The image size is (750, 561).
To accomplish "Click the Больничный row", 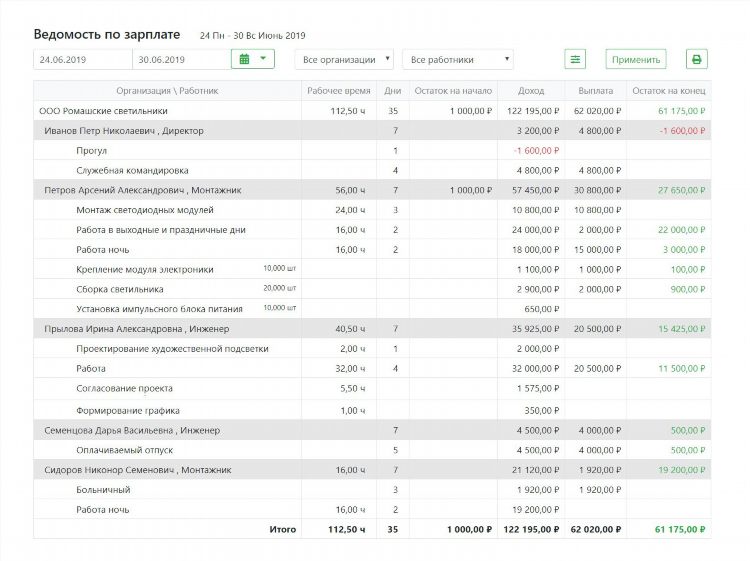I will (x=372, y=490).
